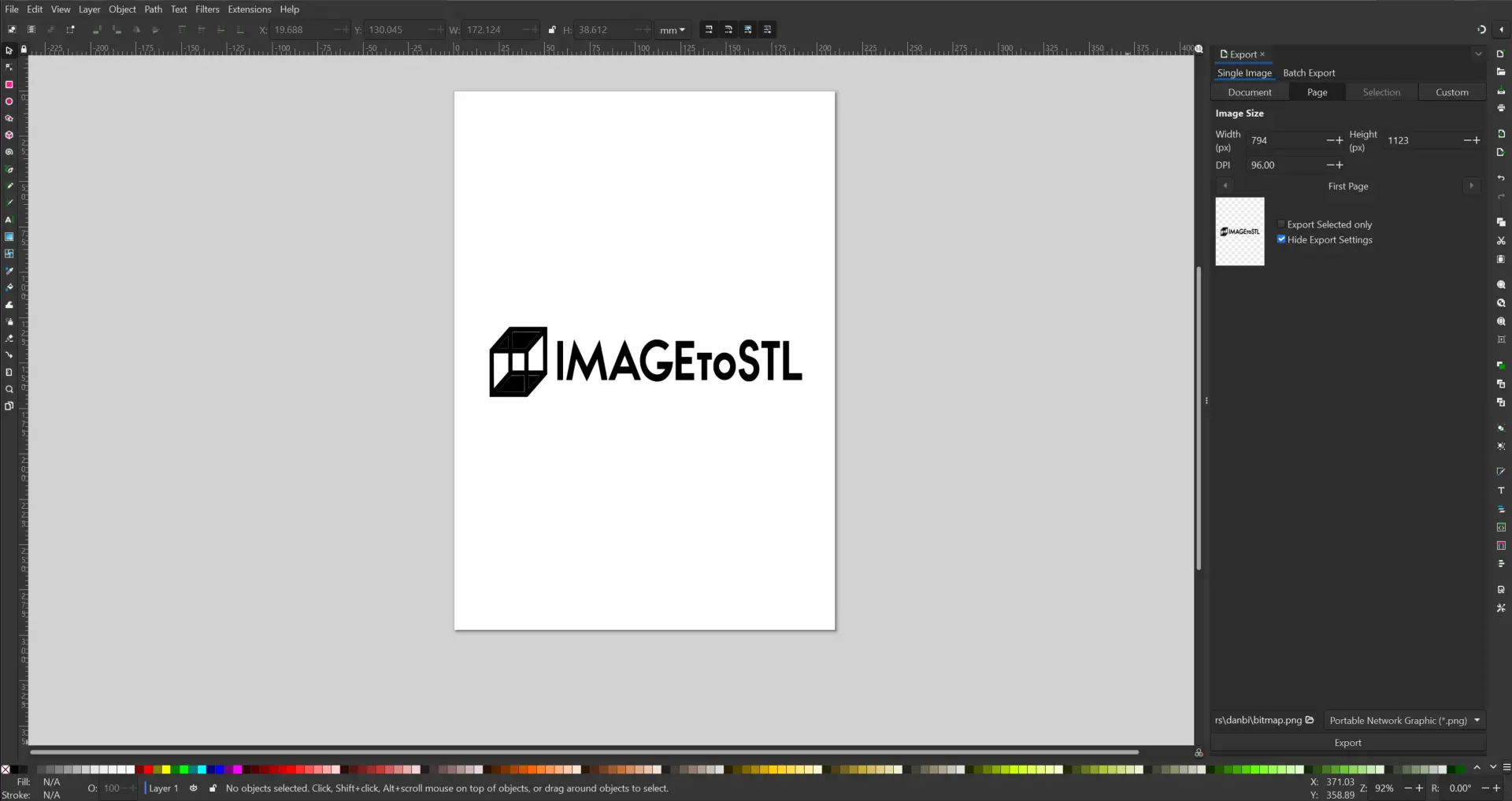1512x801 pixels.
Task: Switch to the Batch Export tab
Action: 1309,73
